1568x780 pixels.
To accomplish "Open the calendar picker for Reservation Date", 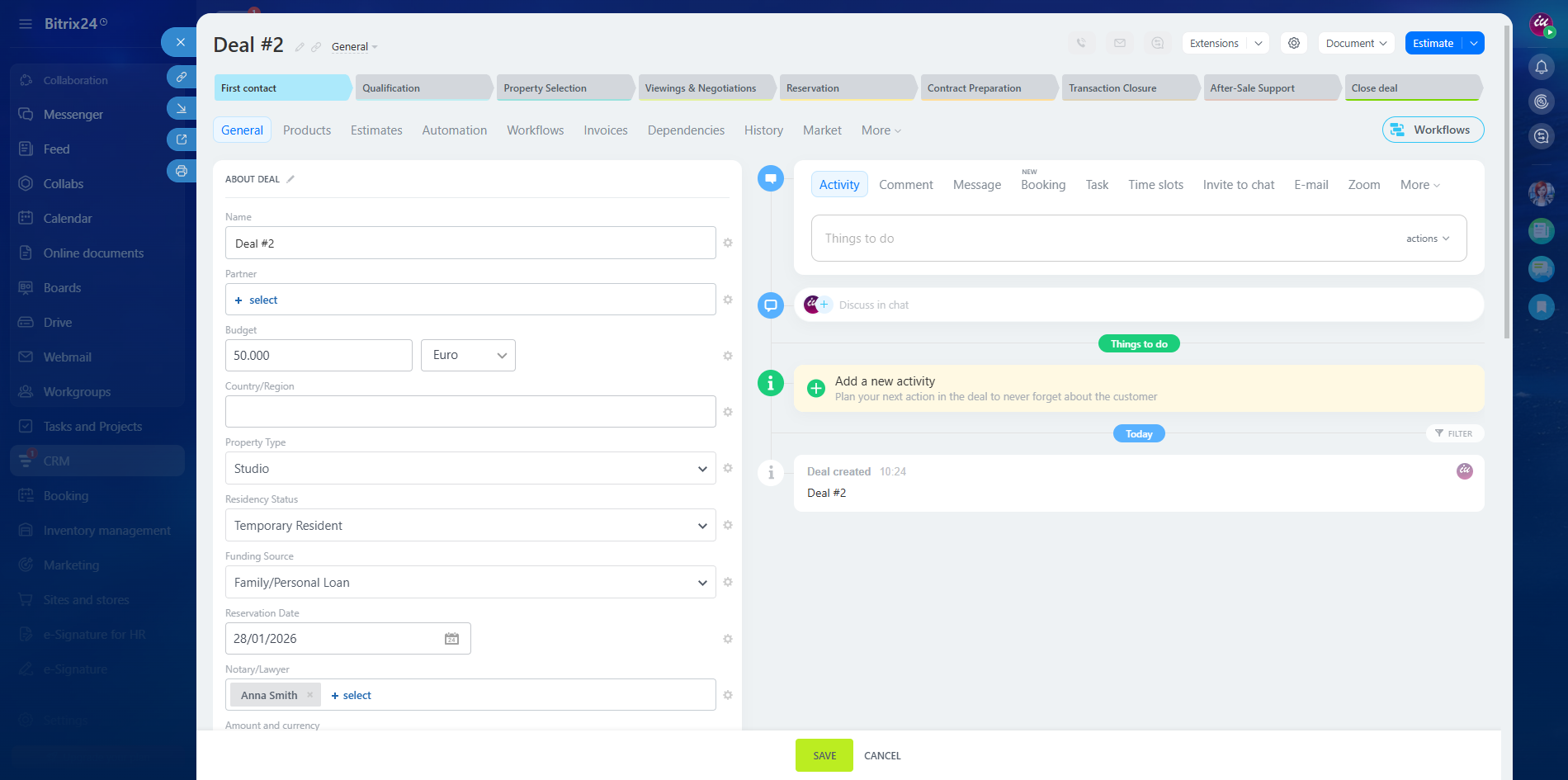I will (451, 639).
